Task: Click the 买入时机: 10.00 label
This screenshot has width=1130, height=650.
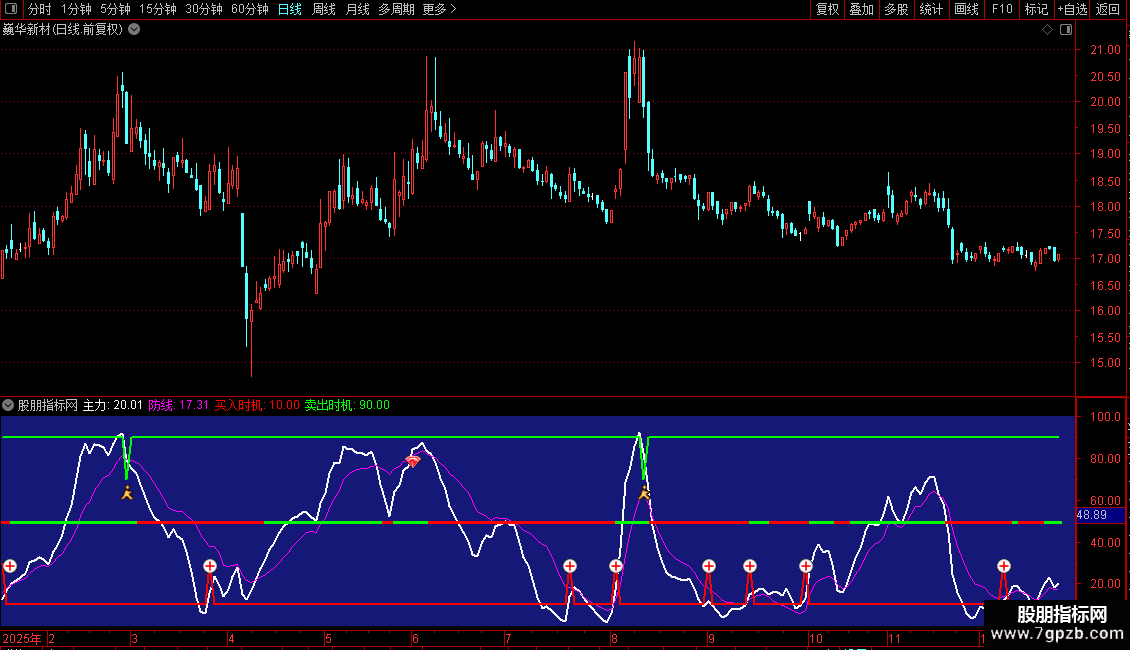Action: tap(257, 405)
